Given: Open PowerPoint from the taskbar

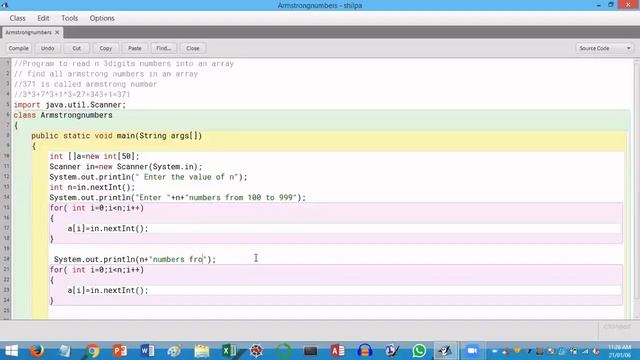Looking at the screenshot, I should point(120,351).
